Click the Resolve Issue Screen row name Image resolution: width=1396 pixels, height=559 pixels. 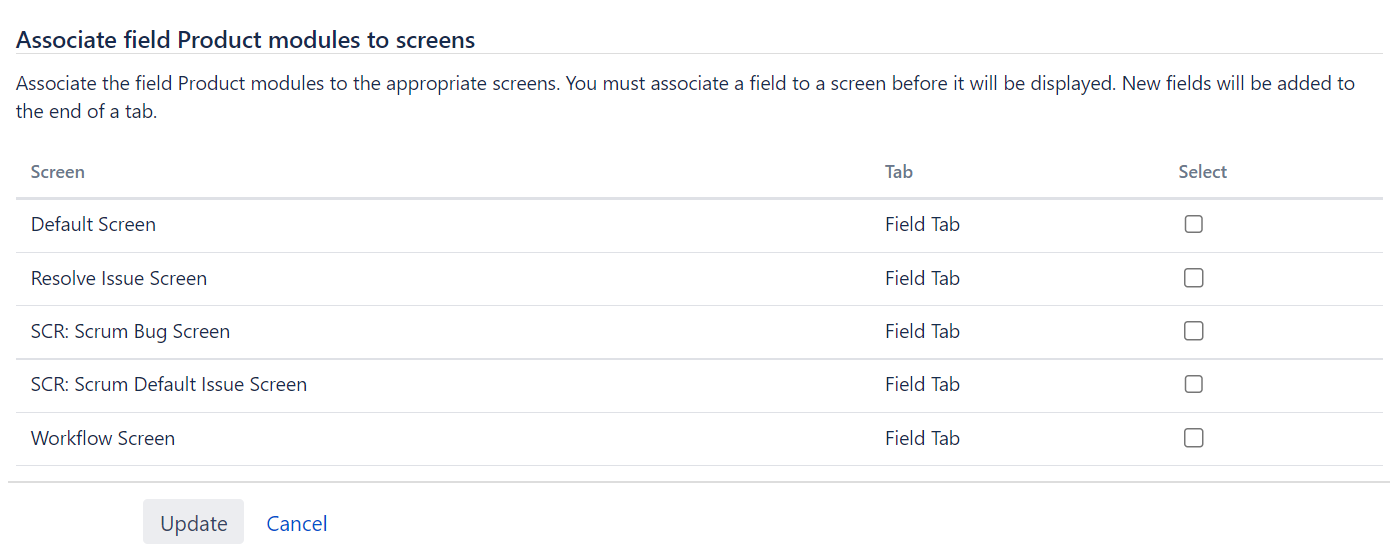tap(119, 278)
